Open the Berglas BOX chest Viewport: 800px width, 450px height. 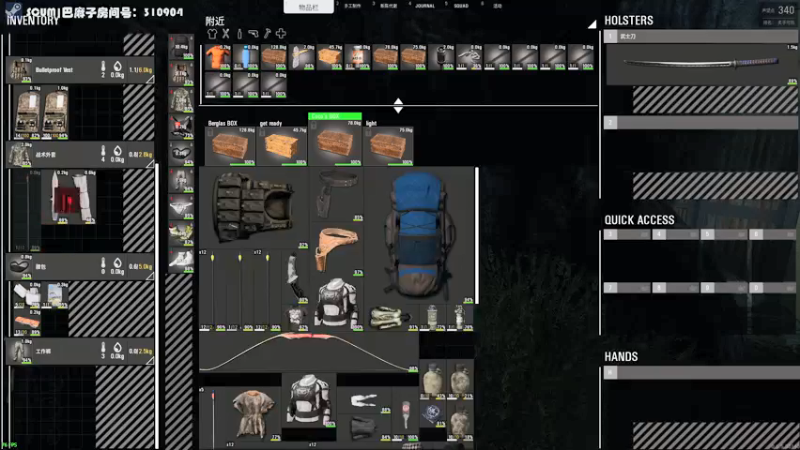[230, 147]
